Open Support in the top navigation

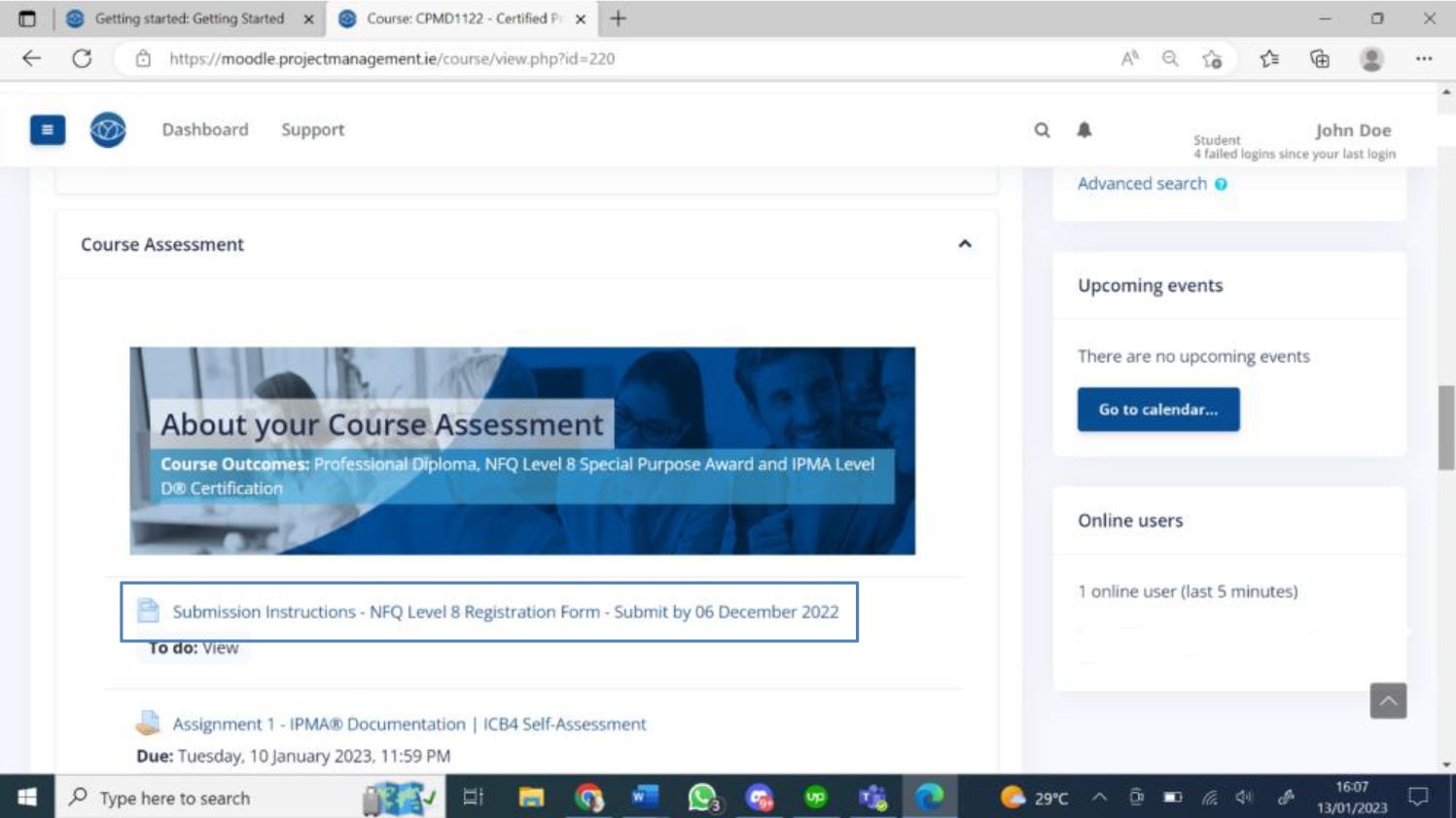(x=313, y=129)
